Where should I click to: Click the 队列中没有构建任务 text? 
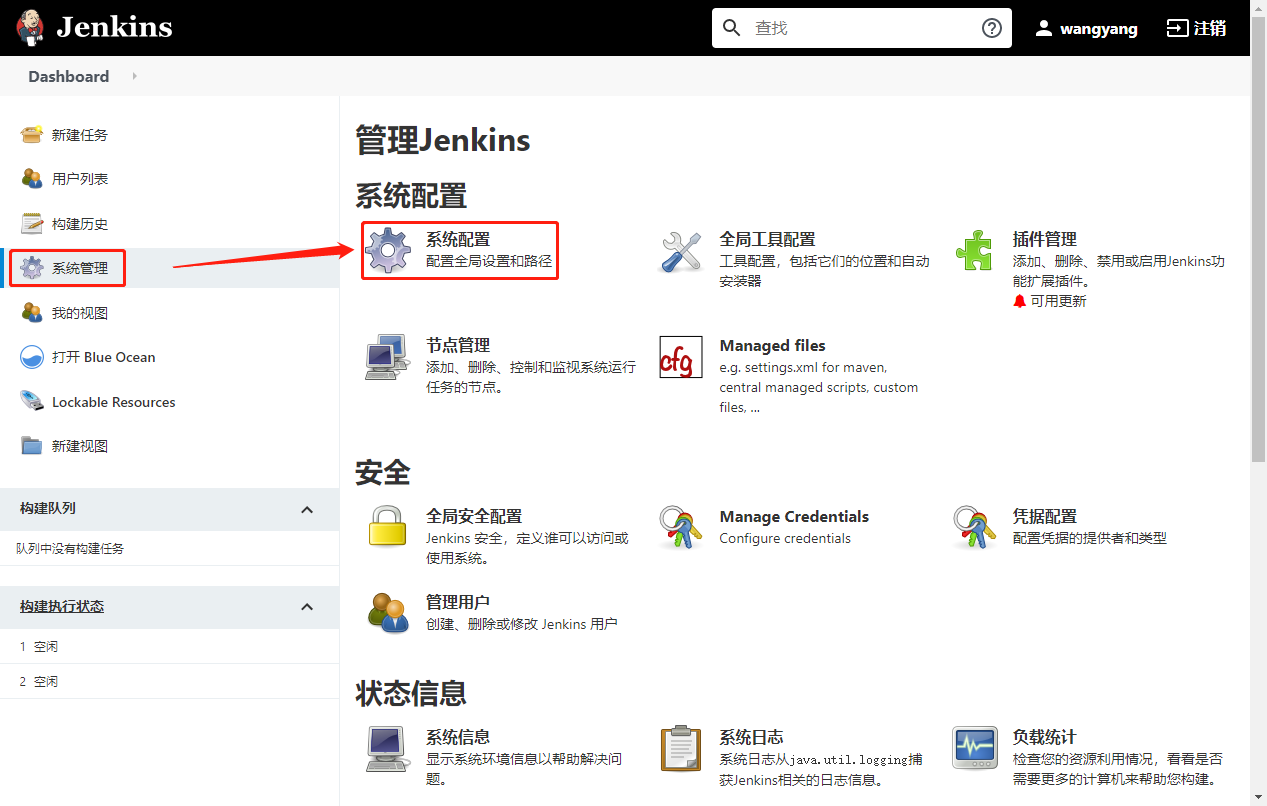click(70, 549)
